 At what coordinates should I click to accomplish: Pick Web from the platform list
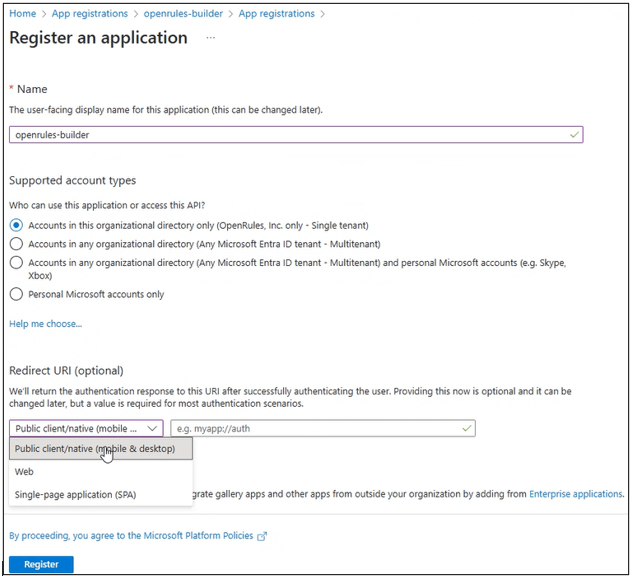click(24, 472)
